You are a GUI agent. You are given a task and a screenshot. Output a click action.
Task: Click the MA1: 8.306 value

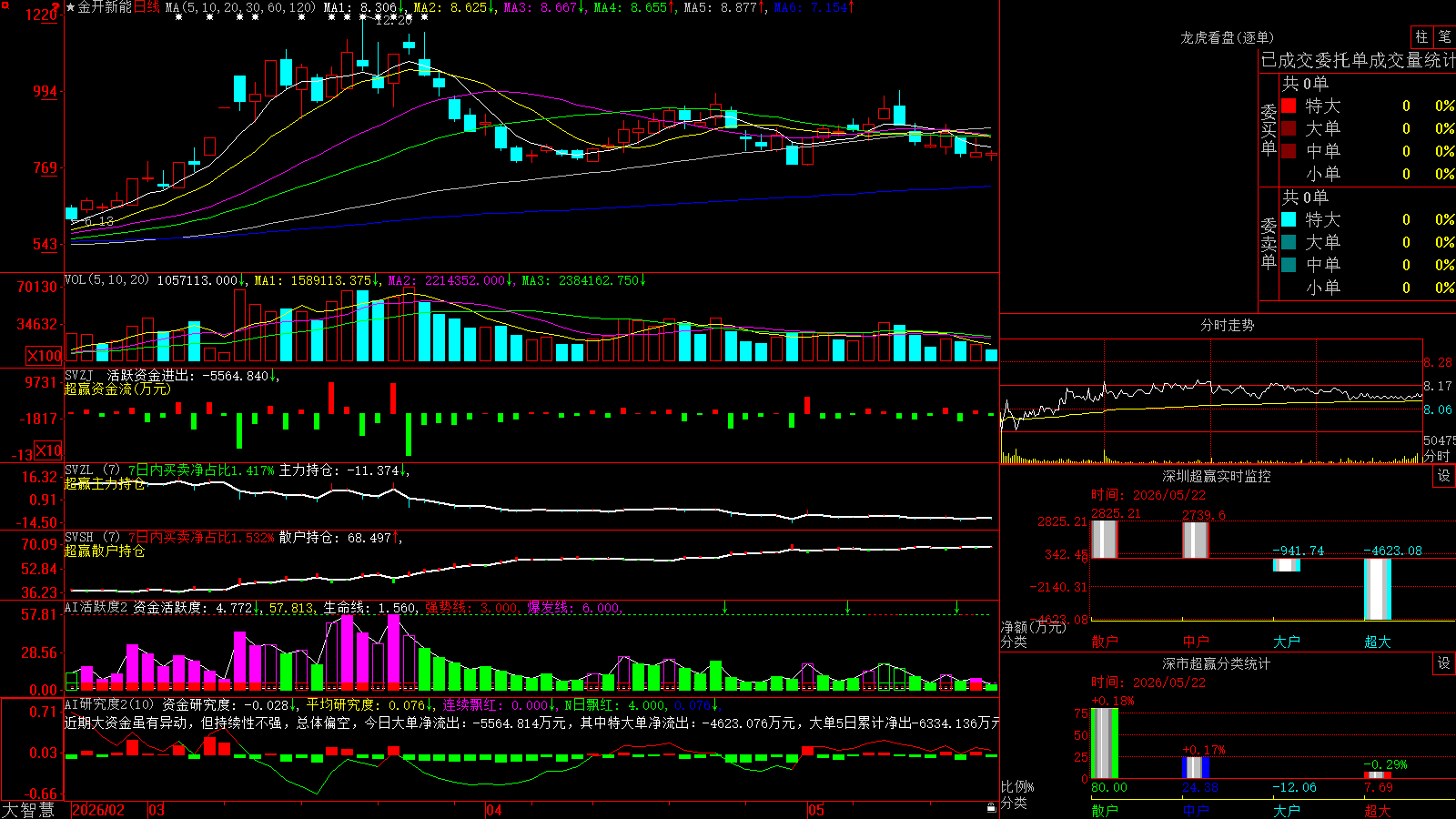click(x=364, y=7)
